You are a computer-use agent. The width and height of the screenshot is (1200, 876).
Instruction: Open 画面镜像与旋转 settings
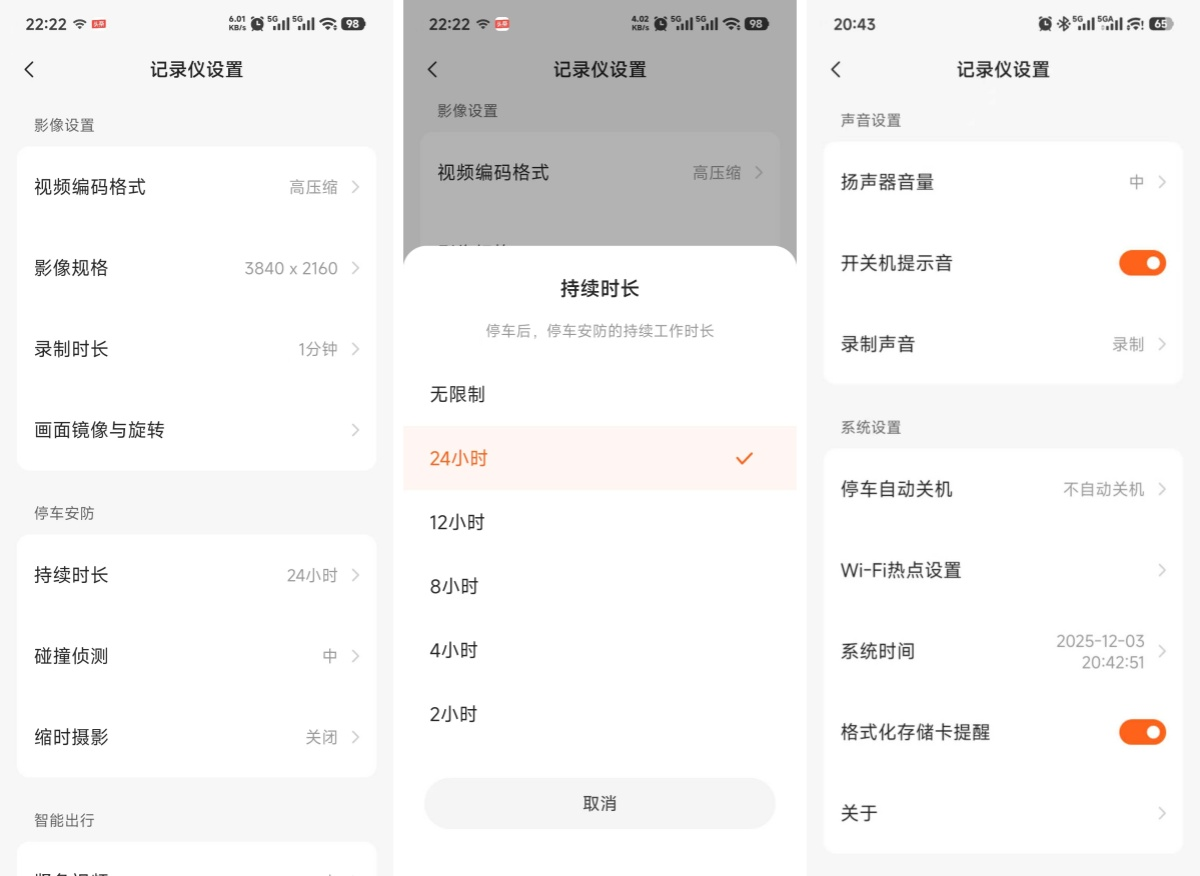(x=196, y=430)
